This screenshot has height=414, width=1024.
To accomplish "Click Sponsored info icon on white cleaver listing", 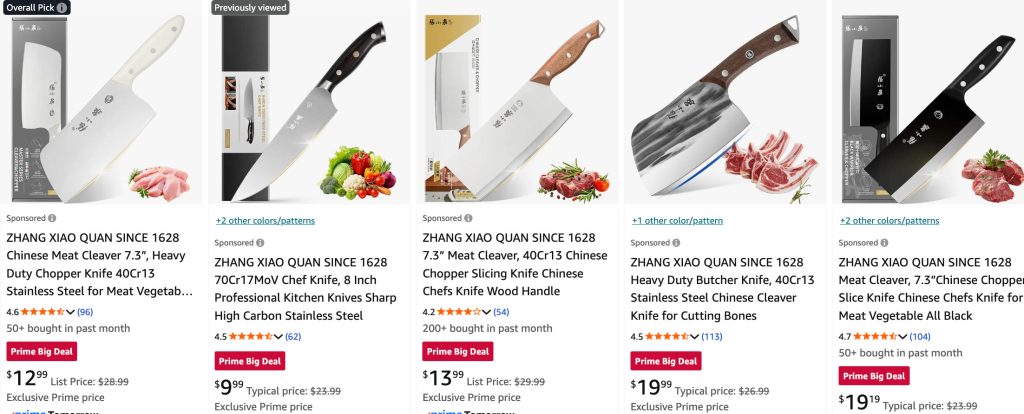I will click(52, 218).
